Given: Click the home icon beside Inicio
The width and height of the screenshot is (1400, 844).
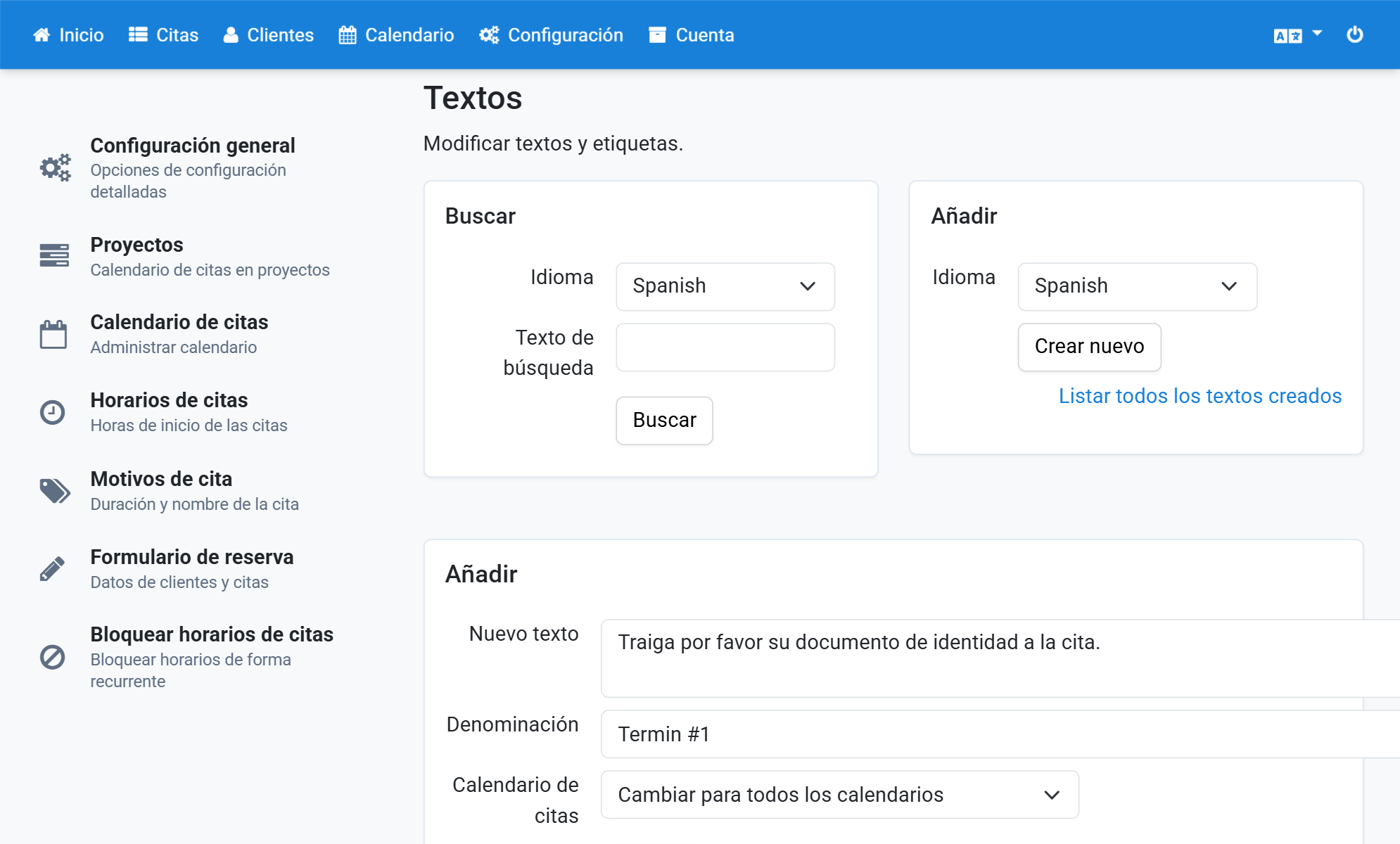Looking at the screenshot, I should click(x=42, y=35).
